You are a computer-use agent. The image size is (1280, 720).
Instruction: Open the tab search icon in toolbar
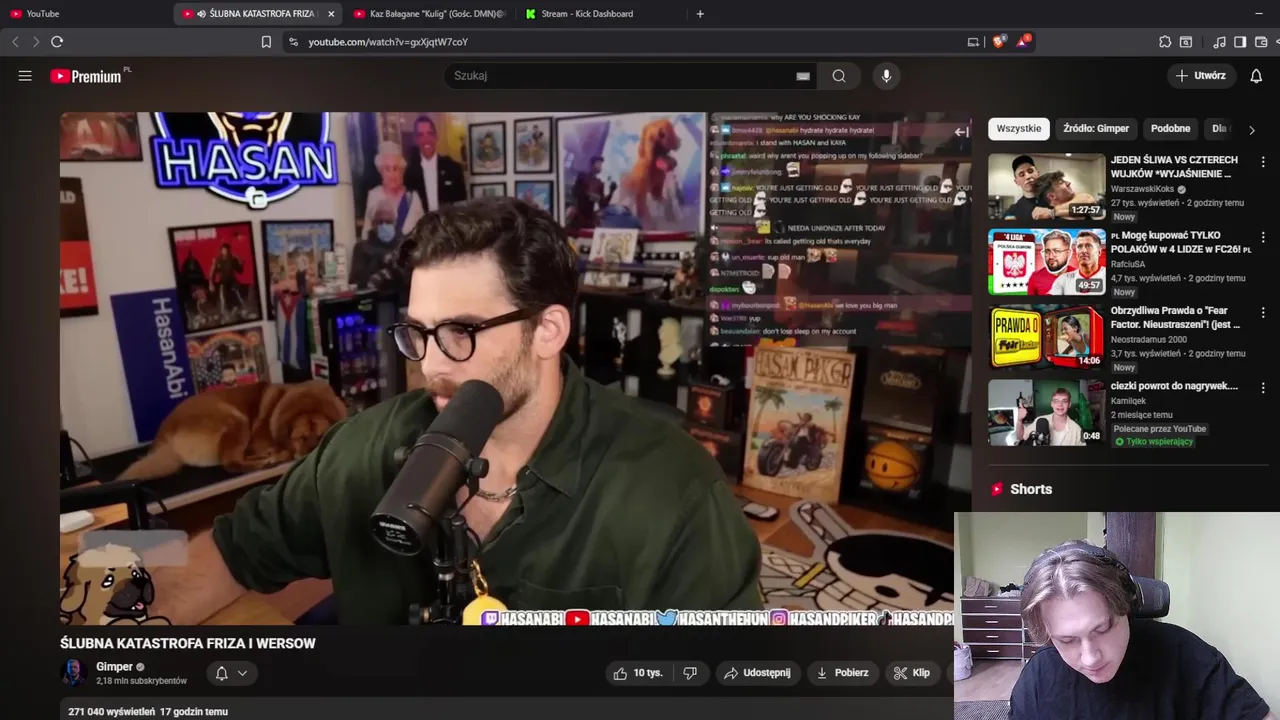click(1186, 42)
